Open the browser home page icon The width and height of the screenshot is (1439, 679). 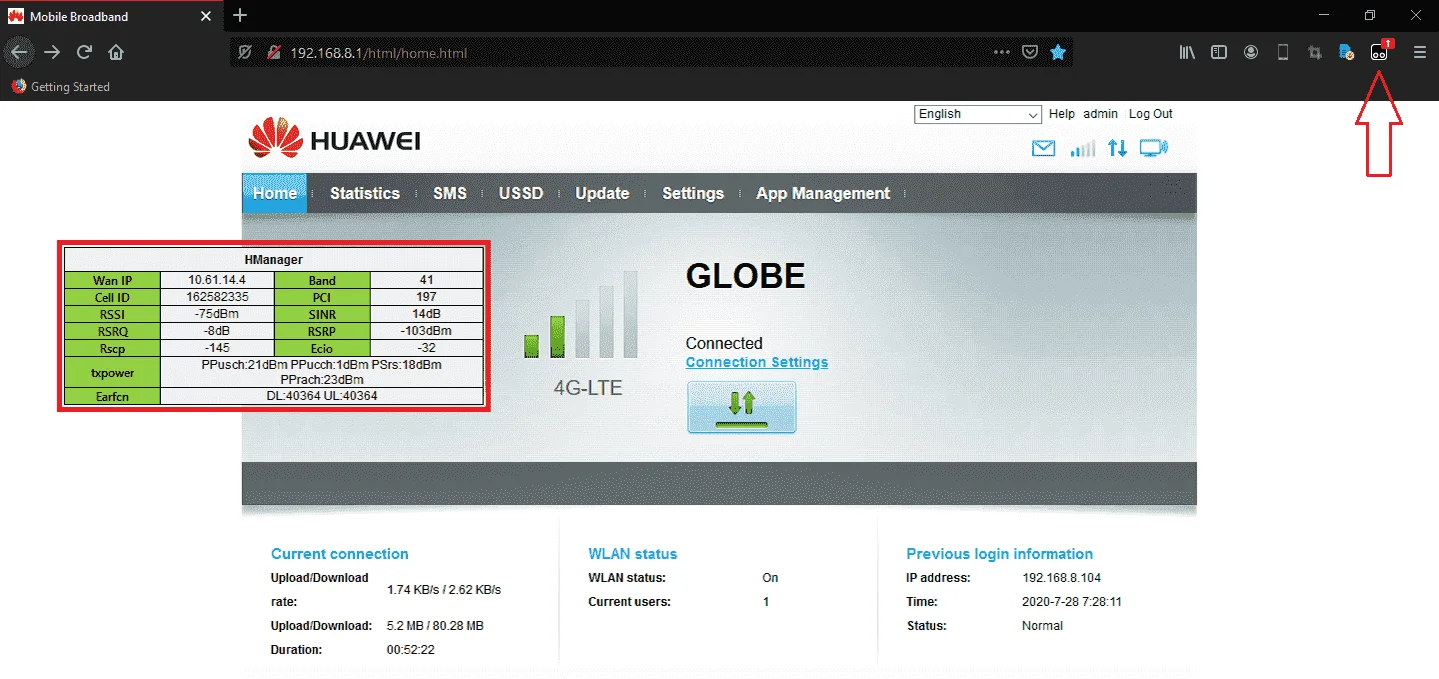tap(116, 52)
